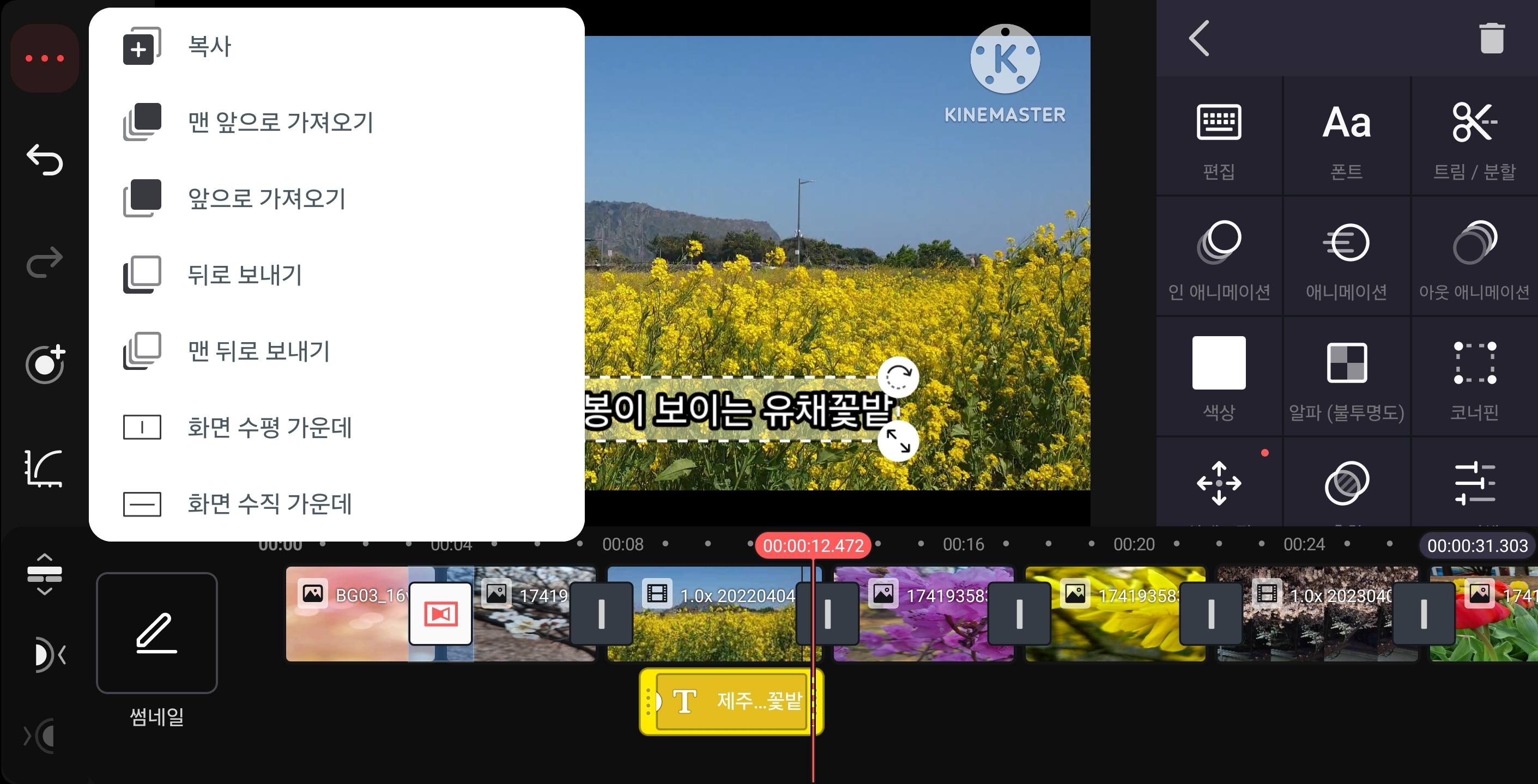Open the 인 애니메이션 option
Viewport: 1538px width, 784px height.
pos(1219,258)
